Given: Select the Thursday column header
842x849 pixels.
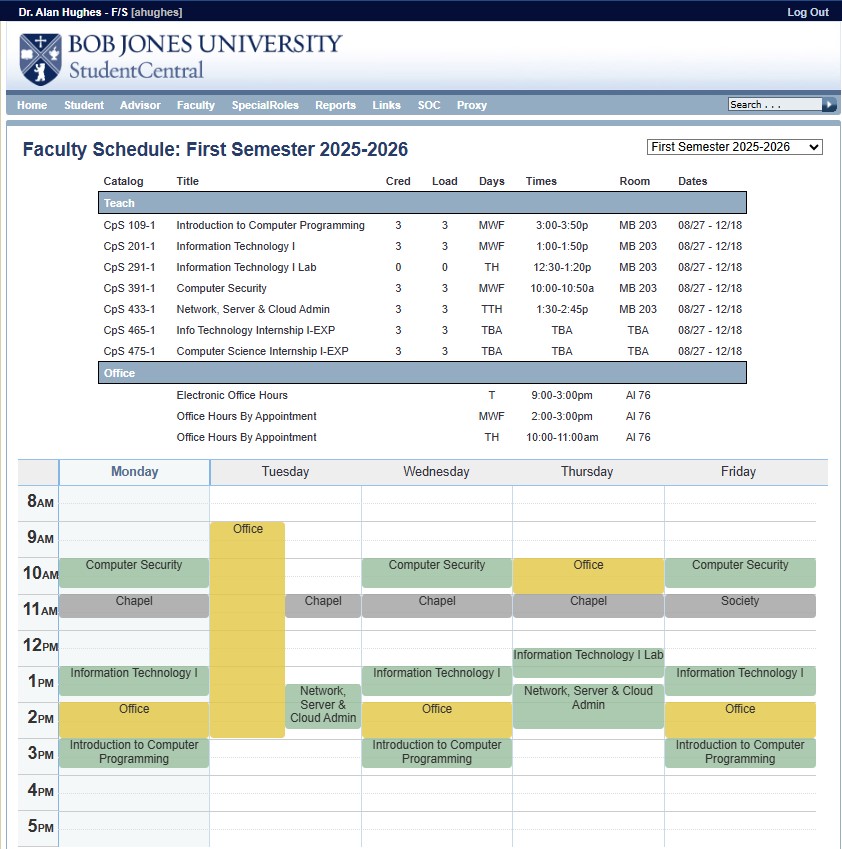Looking at the screenshot, I should click(588, 472).
